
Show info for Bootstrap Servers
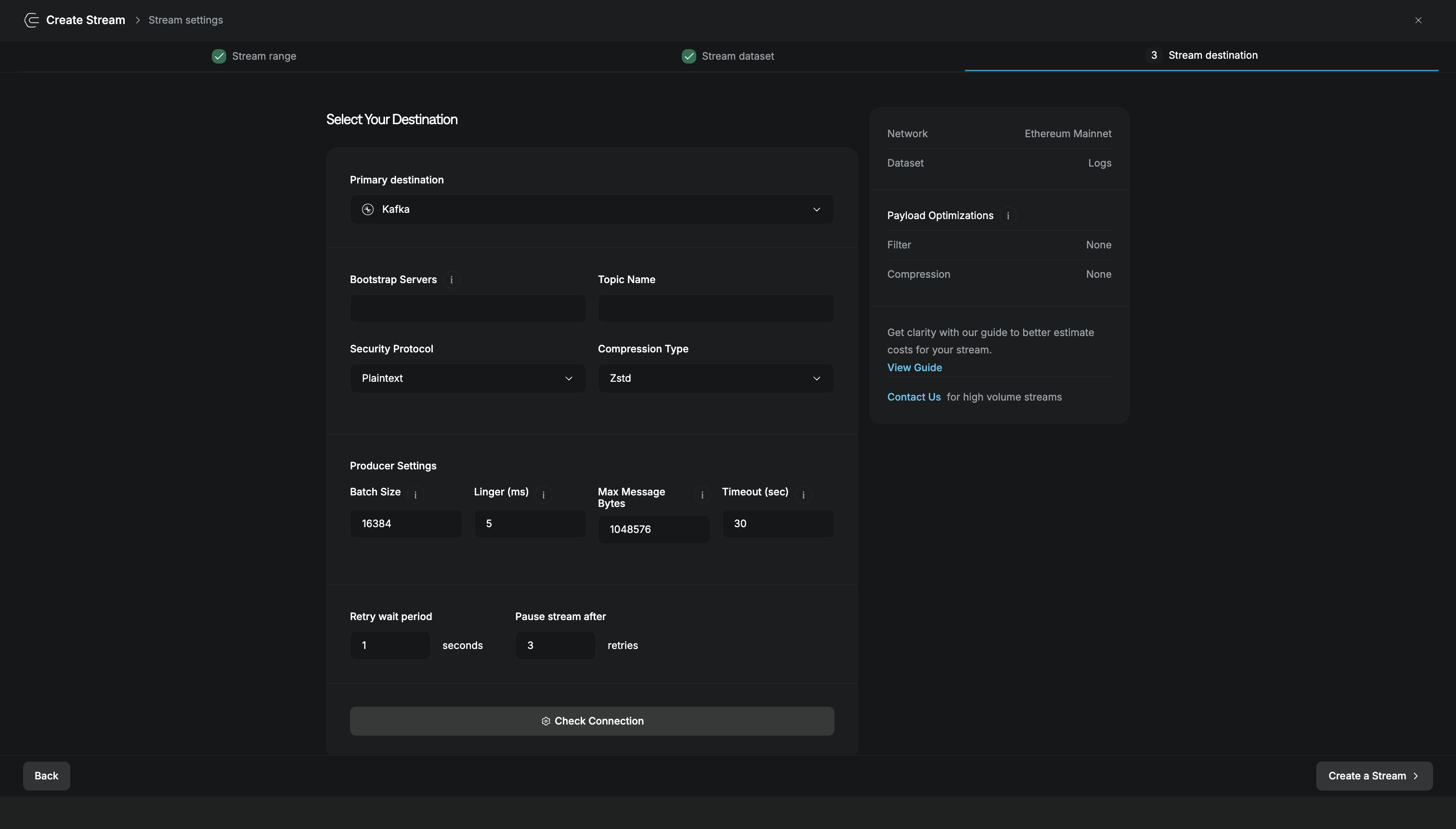(452, 280)
